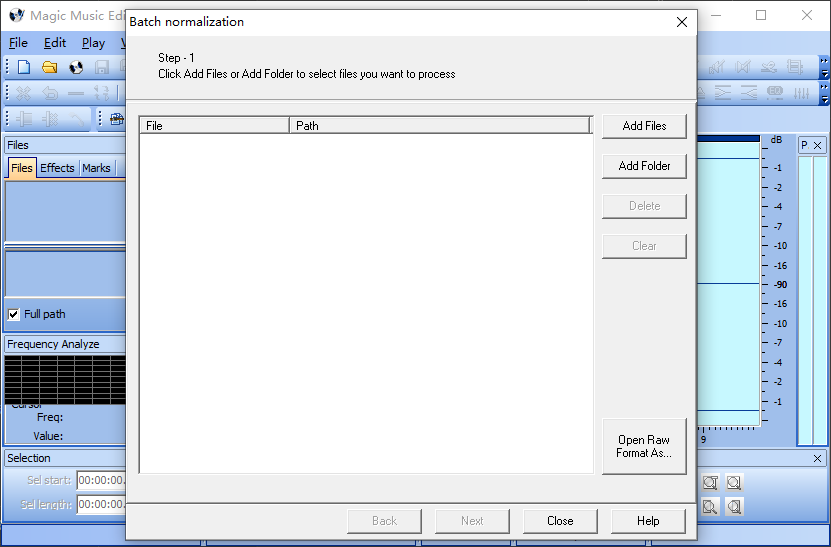The image size is (831, 547).
Task: Click into the Sel length time field
Action: coord(102,504)
